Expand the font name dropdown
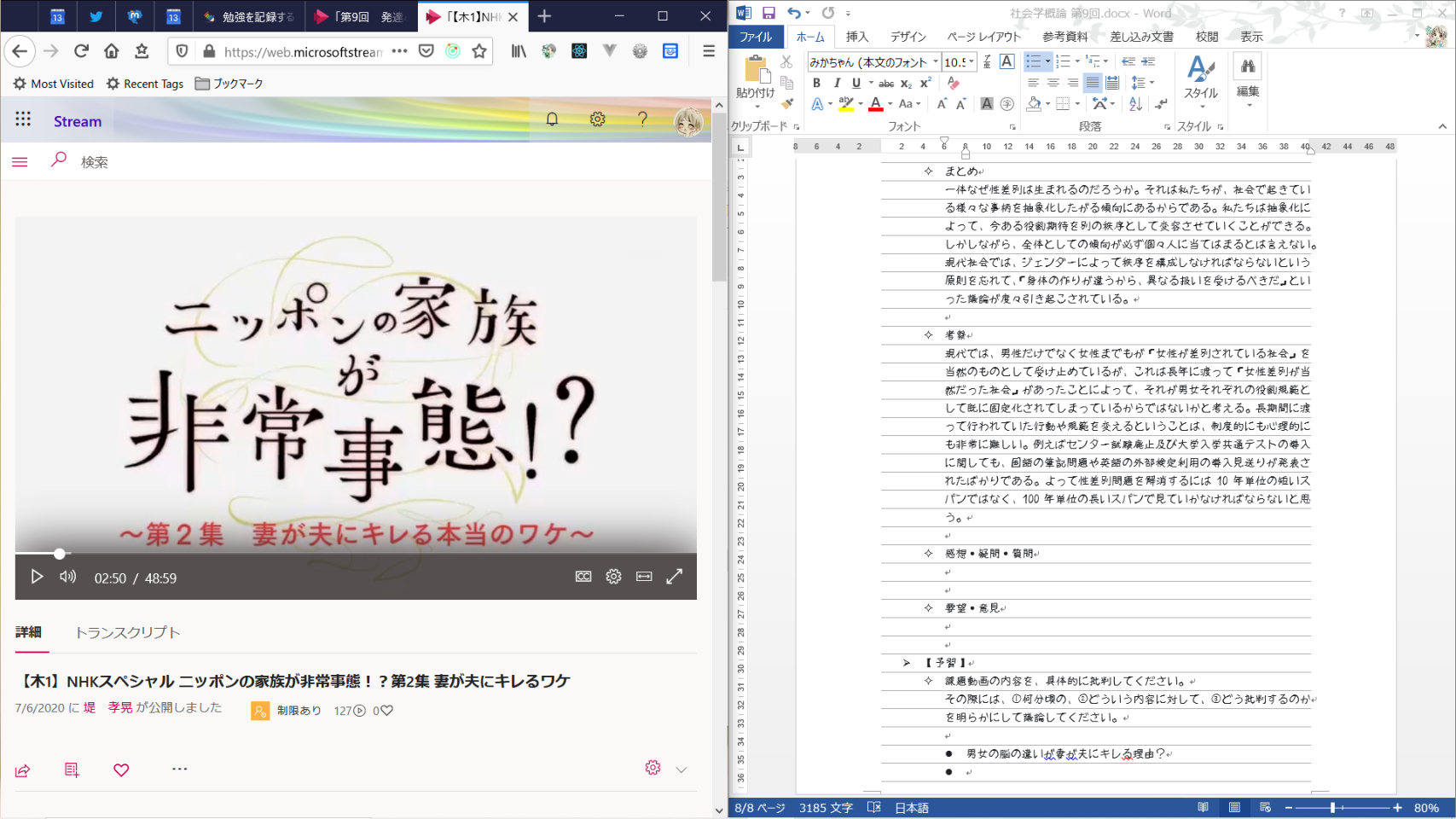Screen dimensions: 1456x819 (x=935, y=61)
